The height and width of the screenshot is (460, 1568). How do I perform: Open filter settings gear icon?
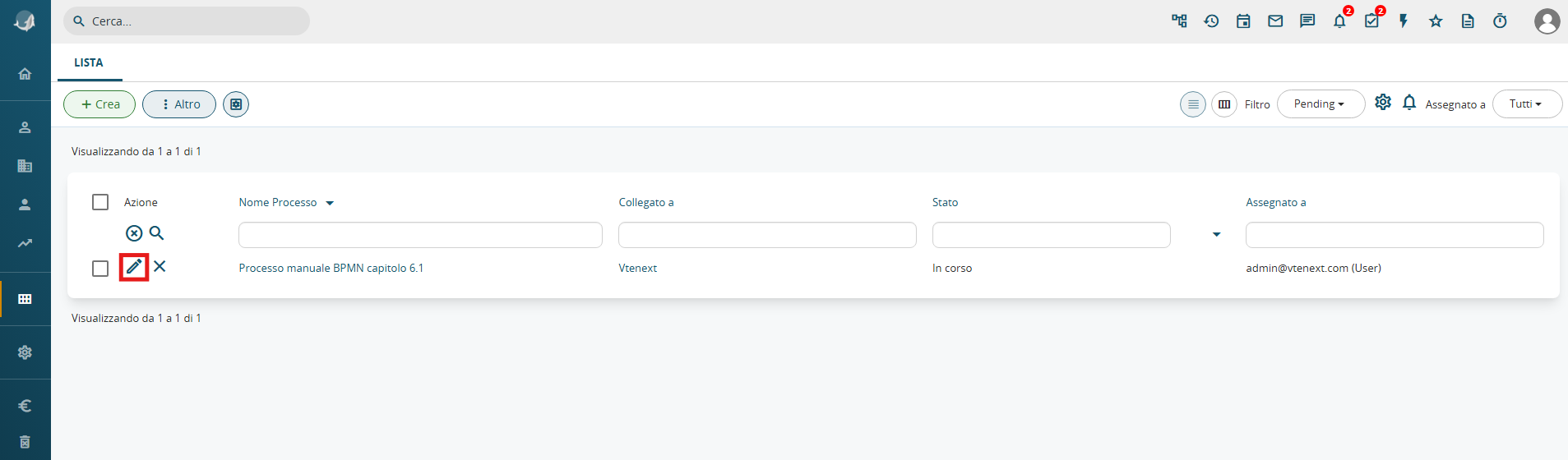pyautogui.click(x=1383, y=102)
